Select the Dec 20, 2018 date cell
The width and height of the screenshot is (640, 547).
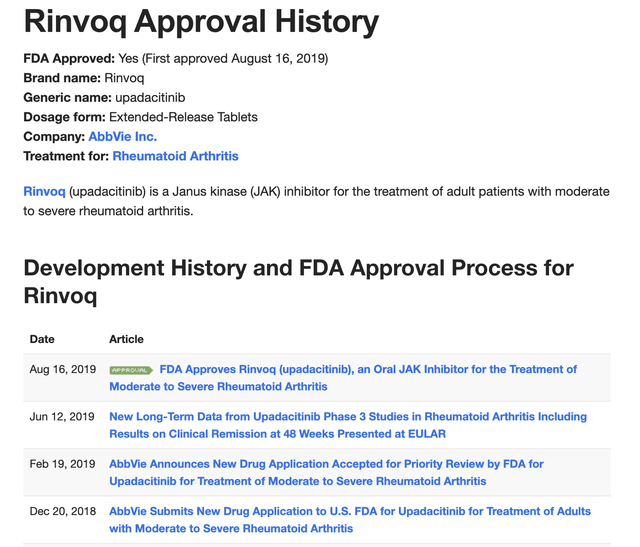63,511
